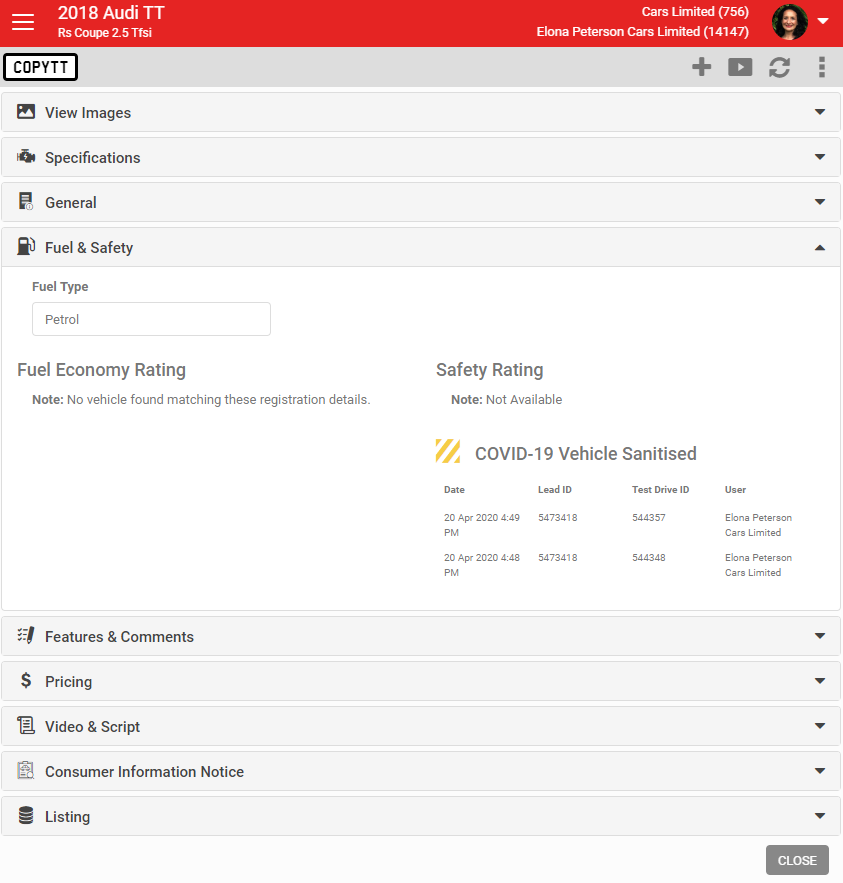This screenshot has height=883, width=843.
Task: Expand the Specifications section arrow
Action: [820, 157]
